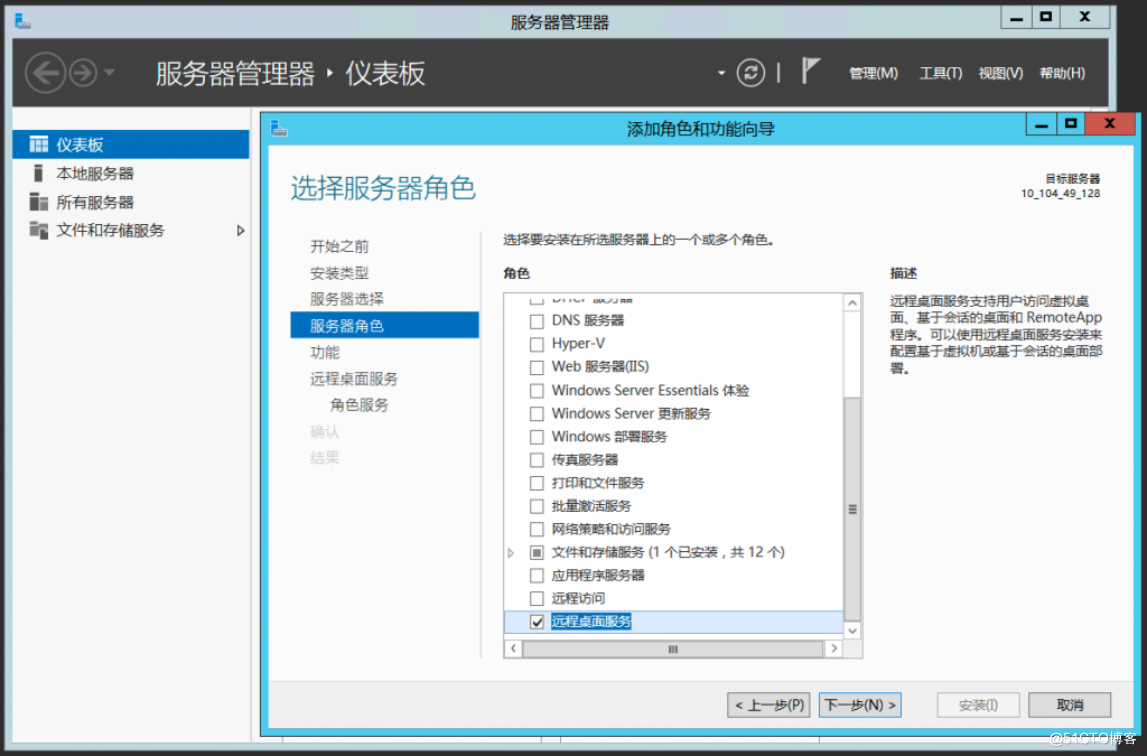Go to the 远程桌面服务 wizard step
The image size is (1147, 756).
point(354,378)
